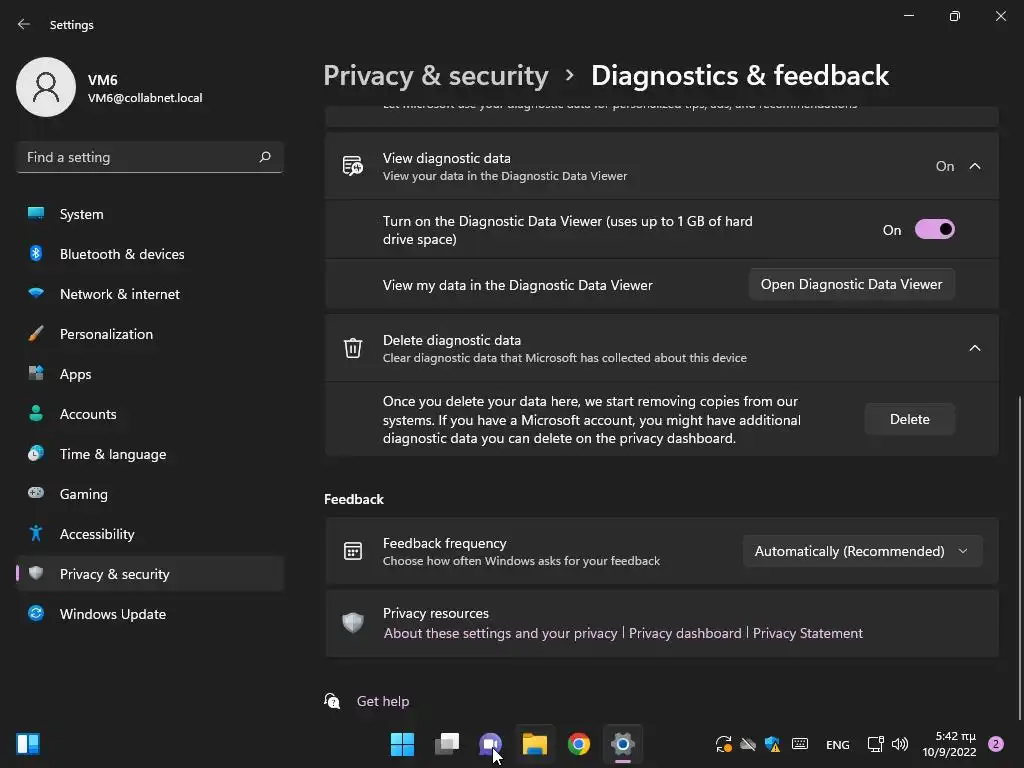The image size is (1024, 768).
Task: Click the Personalization paintbrush icon
Action: (36, 334)
